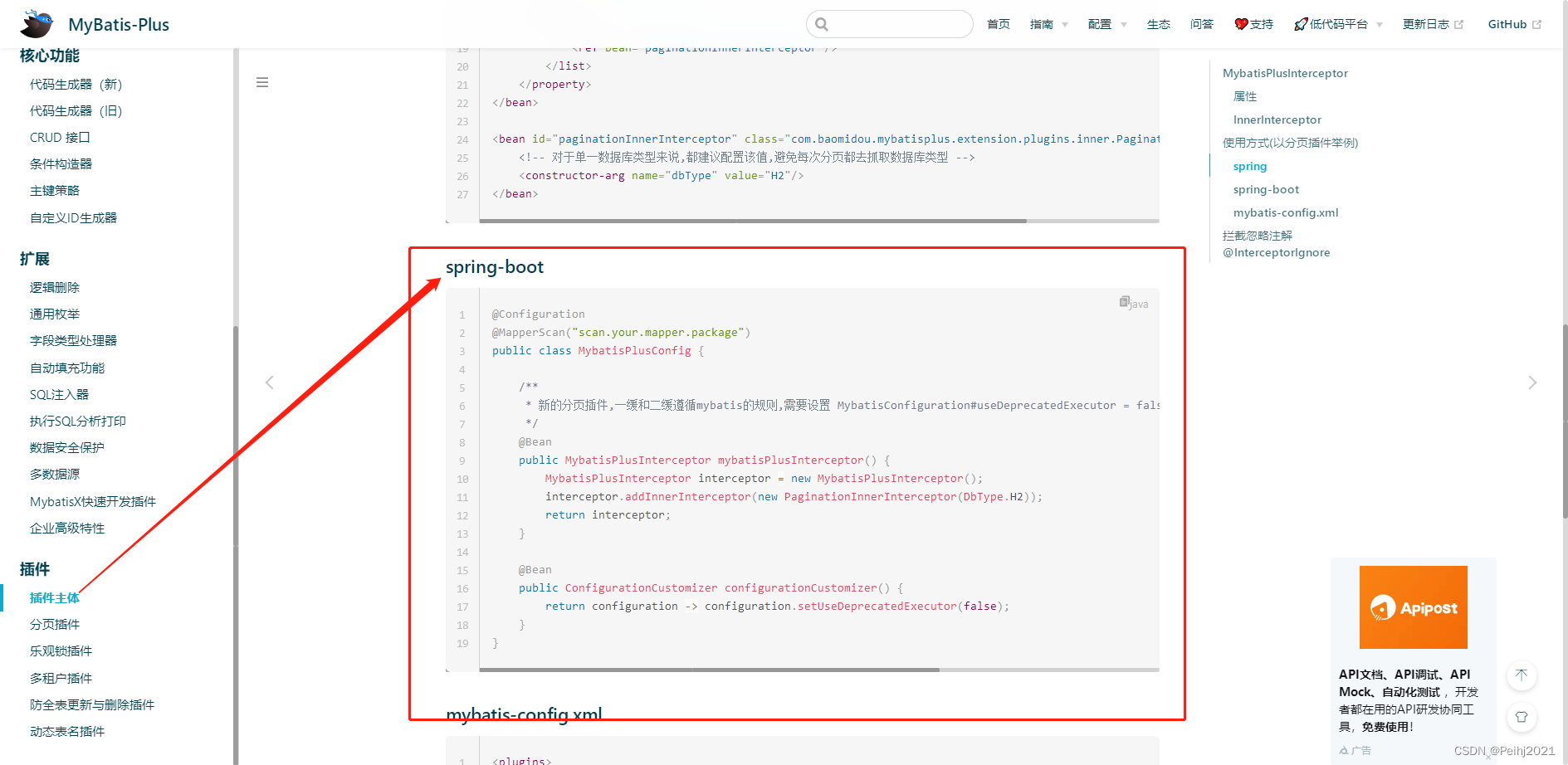Open 生态 in the navbar
The image size is (1568, 765).
[x=1159, y=24]
